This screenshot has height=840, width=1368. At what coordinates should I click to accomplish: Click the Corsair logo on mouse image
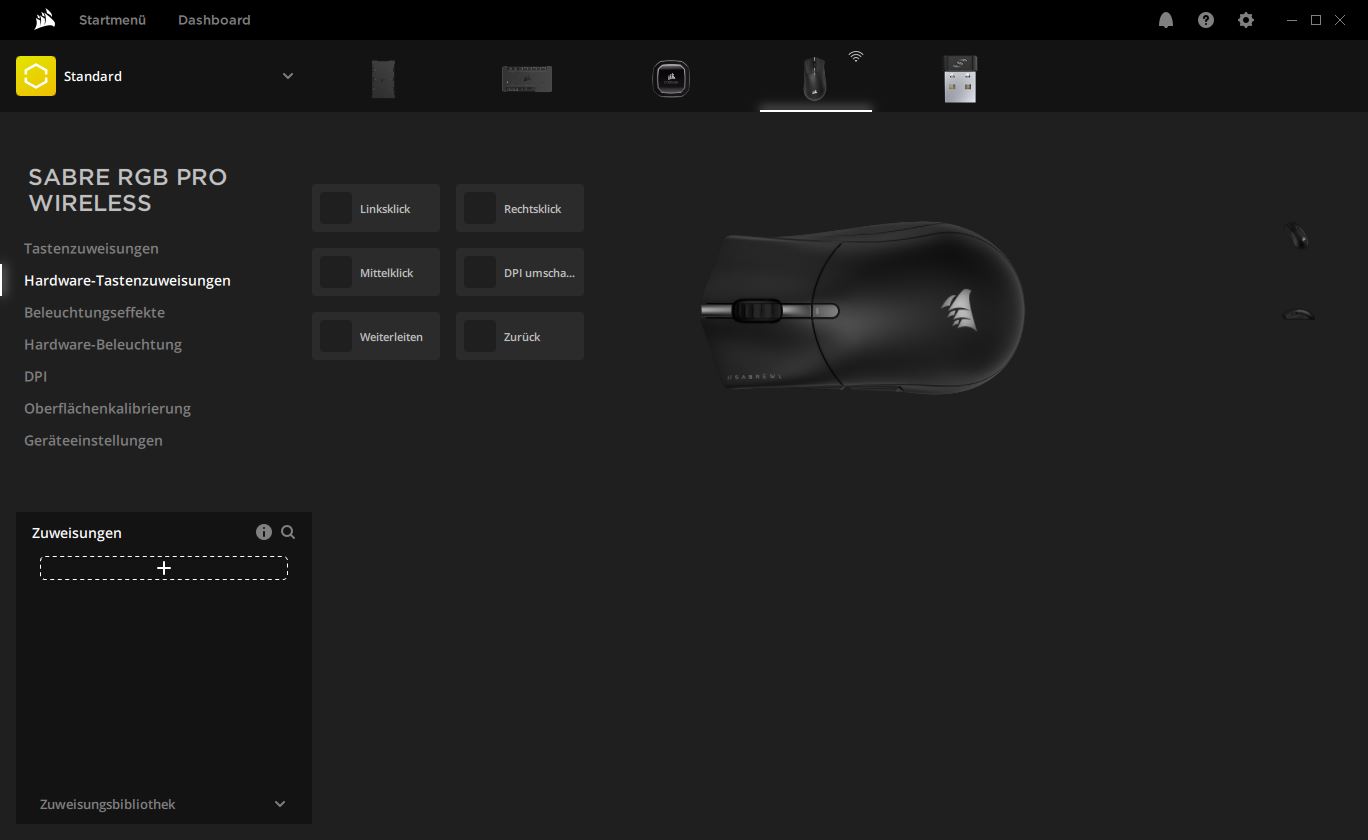pos(958,310)
